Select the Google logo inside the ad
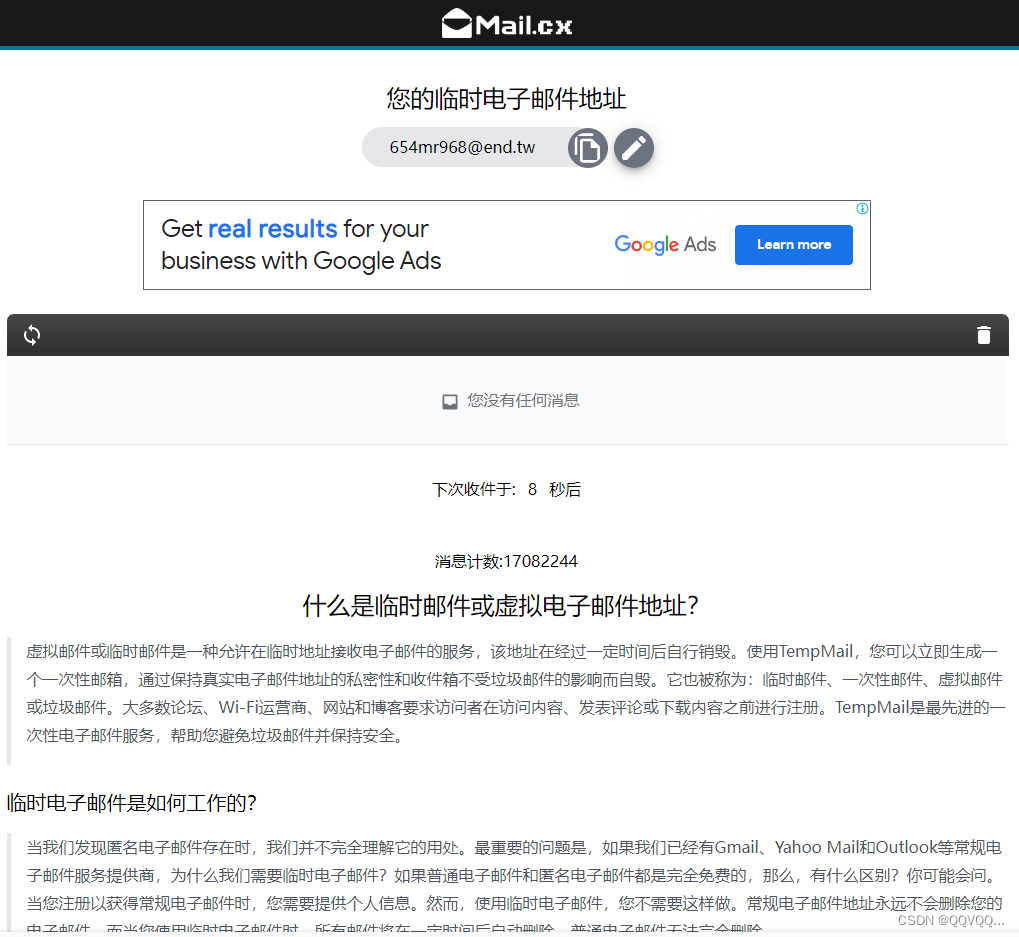This screenshot has height=937, width=1019. (647, 244)
